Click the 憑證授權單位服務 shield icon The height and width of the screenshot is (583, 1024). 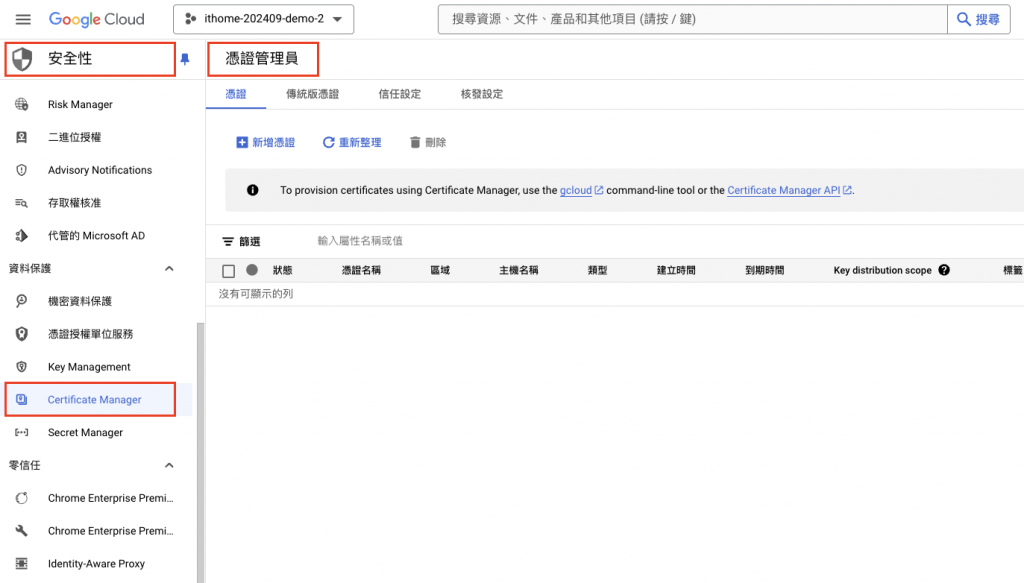(22, 334)
